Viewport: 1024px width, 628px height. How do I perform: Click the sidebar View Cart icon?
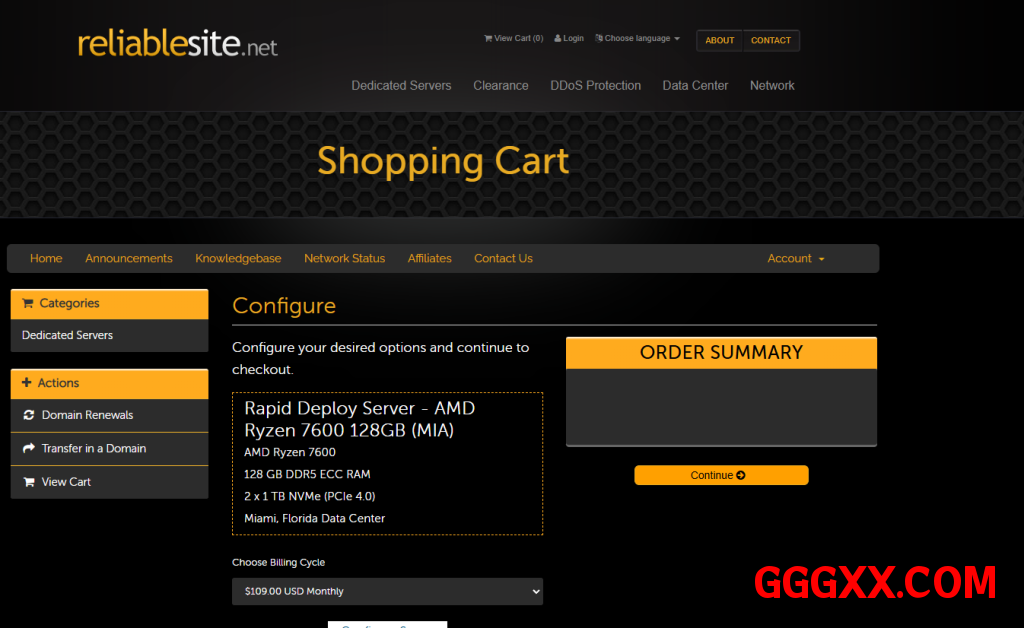[29, 482]
